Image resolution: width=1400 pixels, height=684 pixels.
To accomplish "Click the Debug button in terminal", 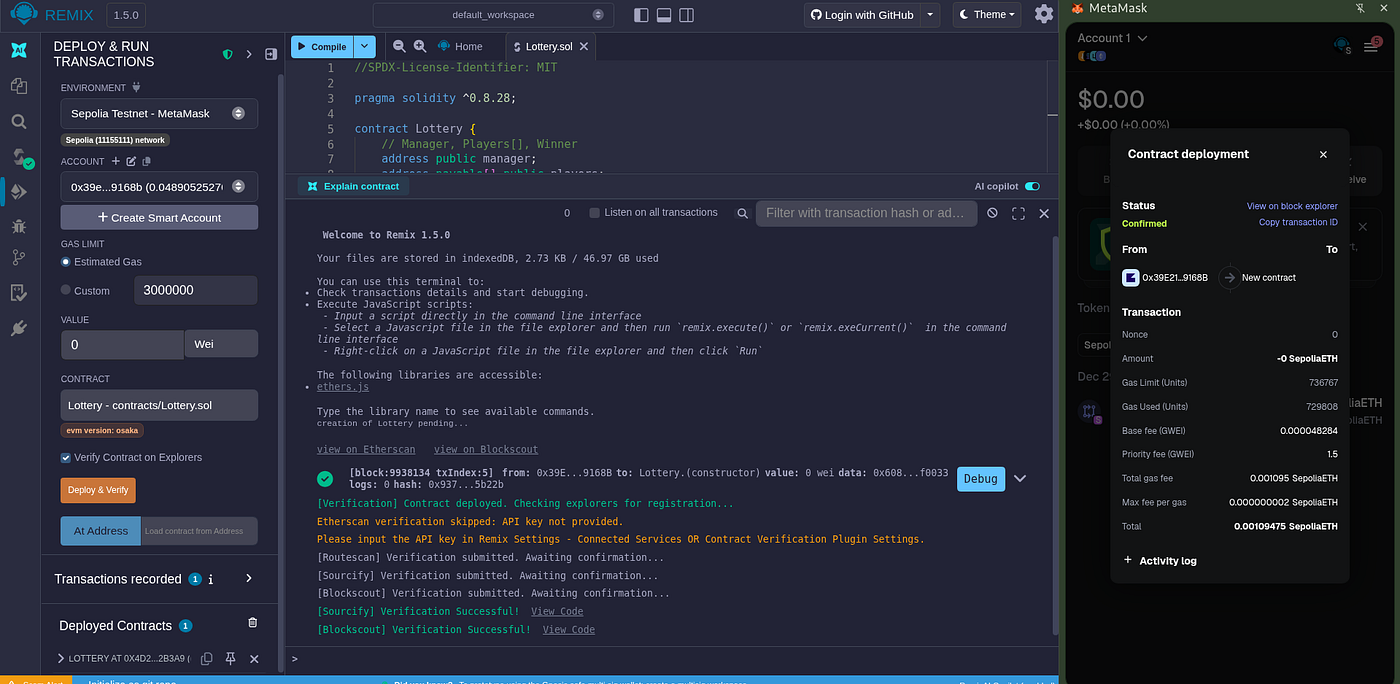I will coord(980,479).
